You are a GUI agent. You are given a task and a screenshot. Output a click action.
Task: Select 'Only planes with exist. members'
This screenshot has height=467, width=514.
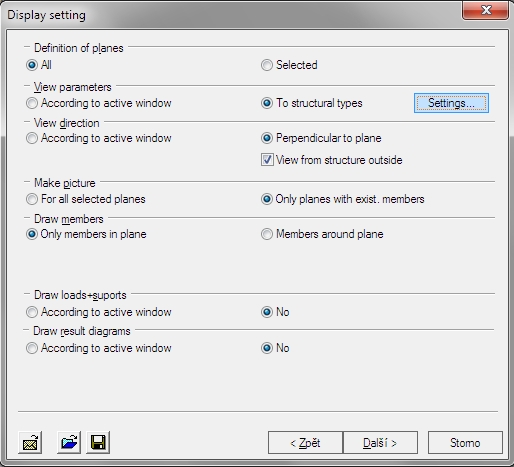(x=343, y=199)
